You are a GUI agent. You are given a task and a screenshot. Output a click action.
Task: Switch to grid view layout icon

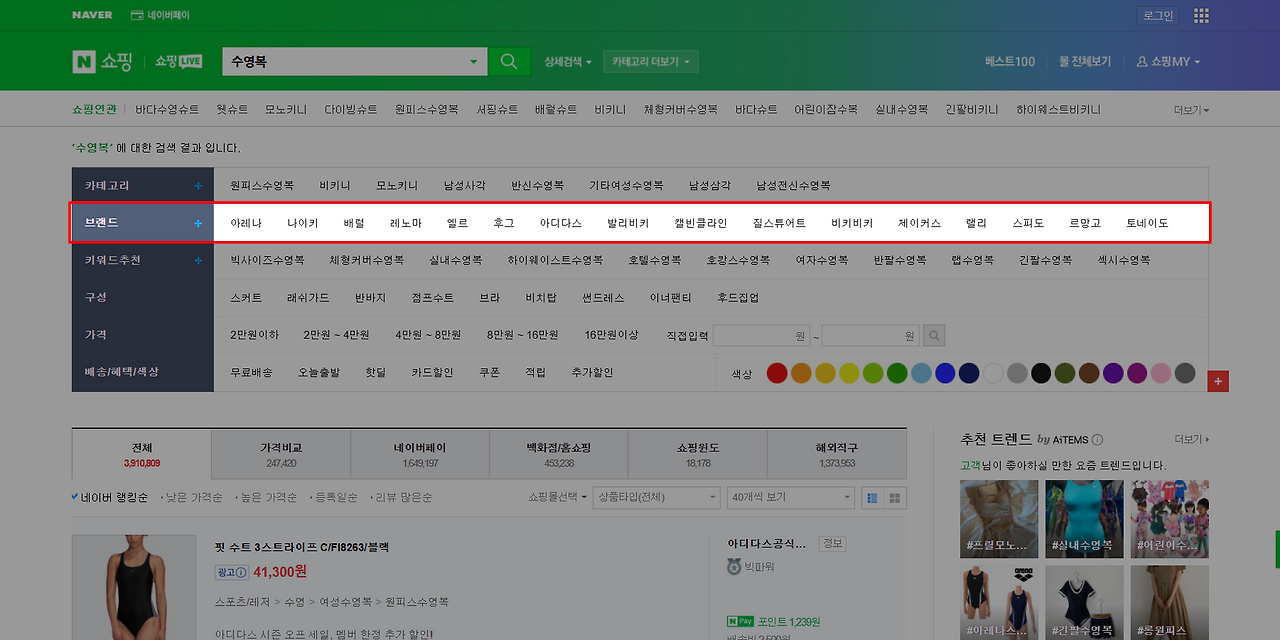click(895, 497)
